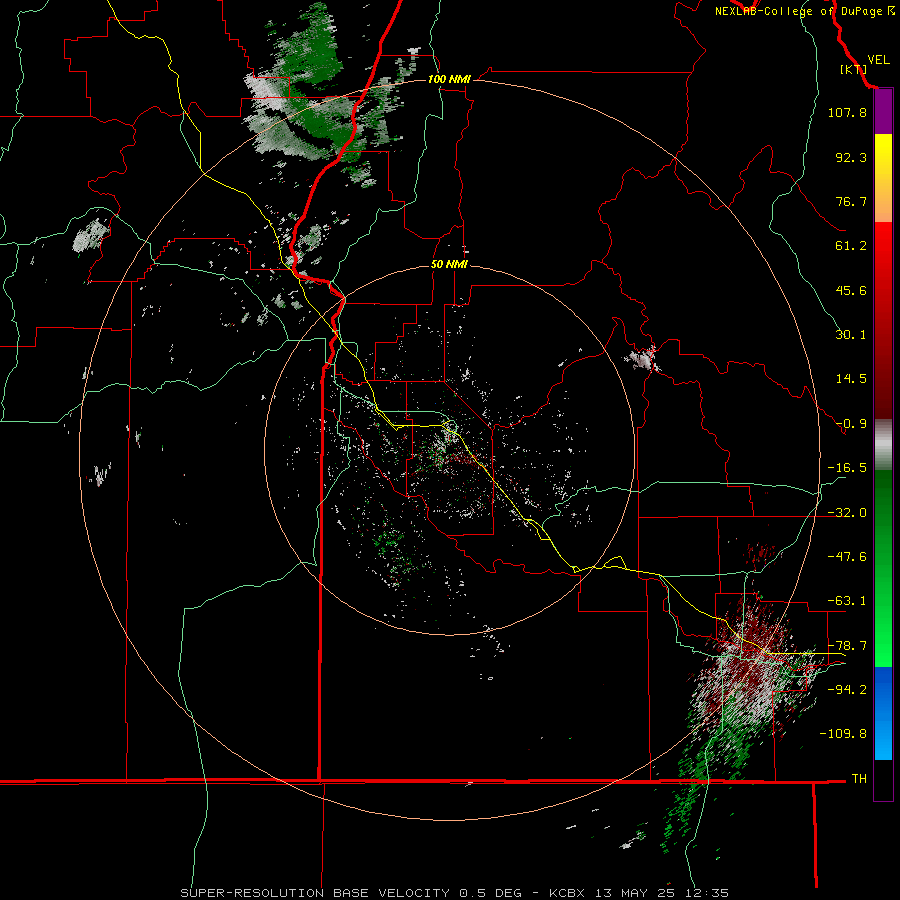Click the -0.9 legend value
This screenshot has width=900, height=900.
click(851, 424)
